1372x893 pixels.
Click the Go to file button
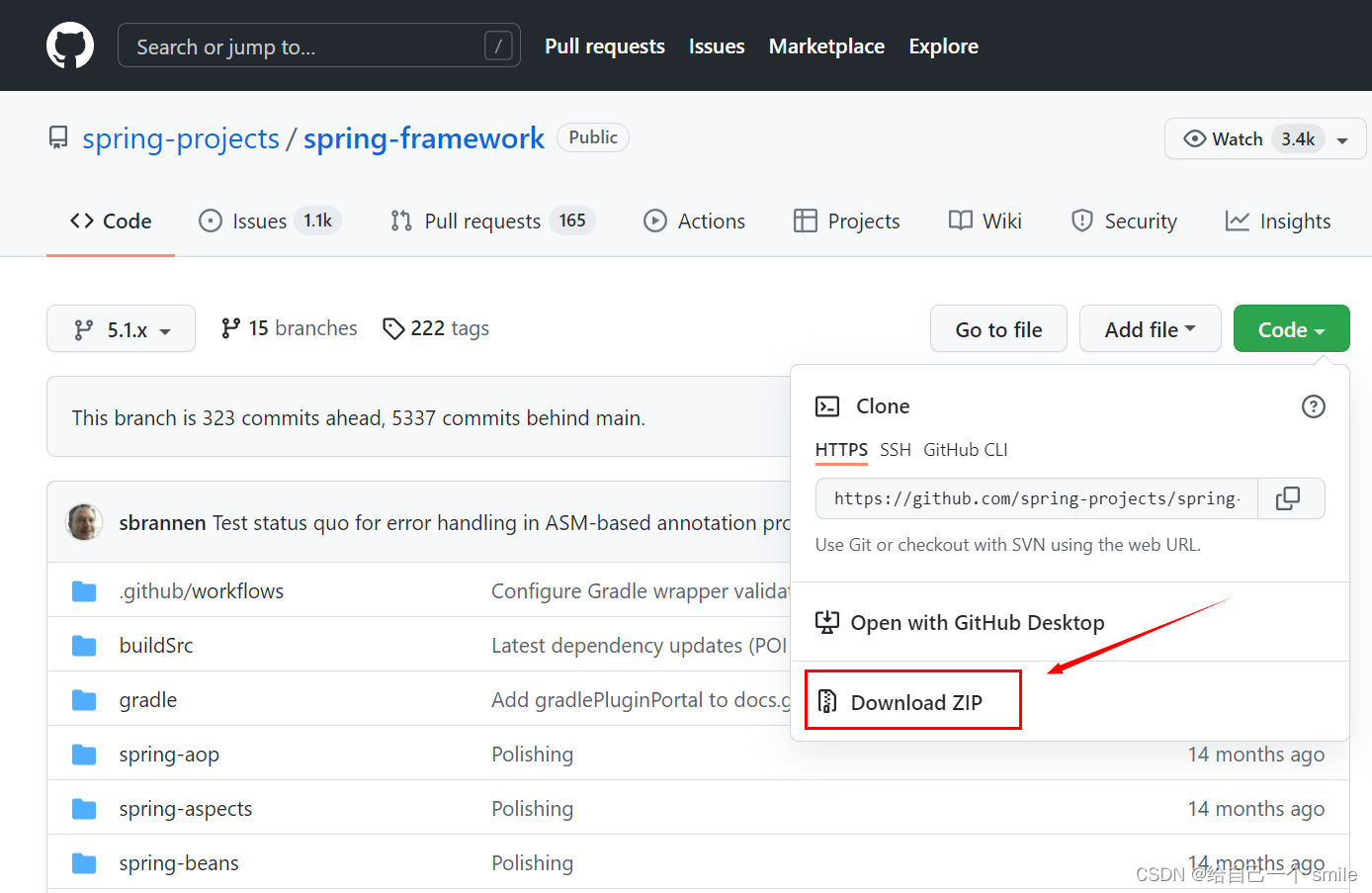pyautogui.click(x=998, y=328)
